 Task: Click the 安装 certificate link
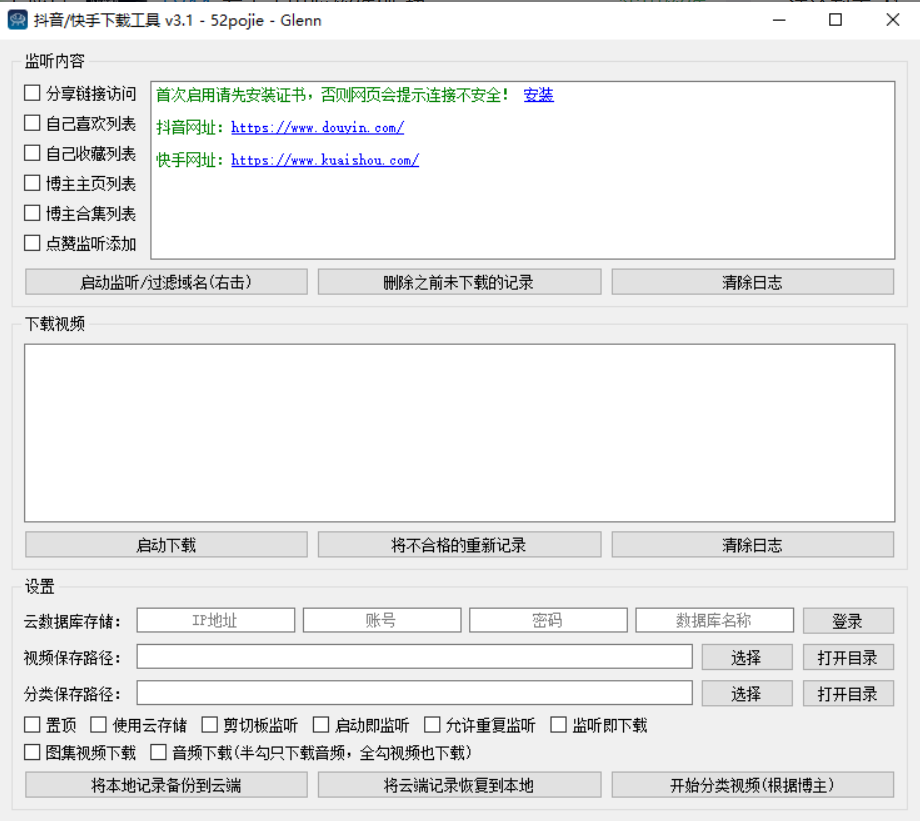[538, 94]
